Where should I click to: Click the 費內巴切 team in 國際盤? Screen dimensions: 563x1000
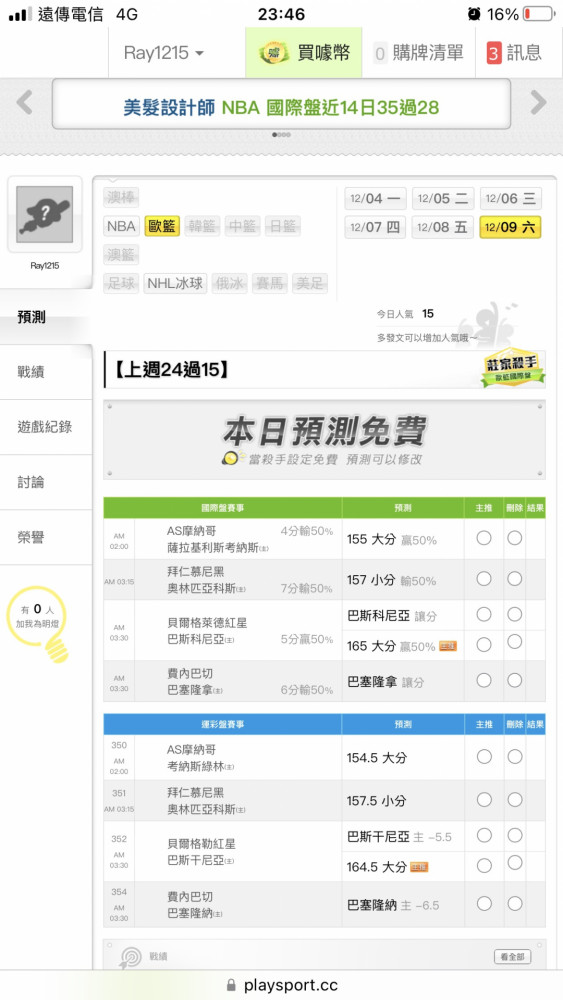coord(190,673)
